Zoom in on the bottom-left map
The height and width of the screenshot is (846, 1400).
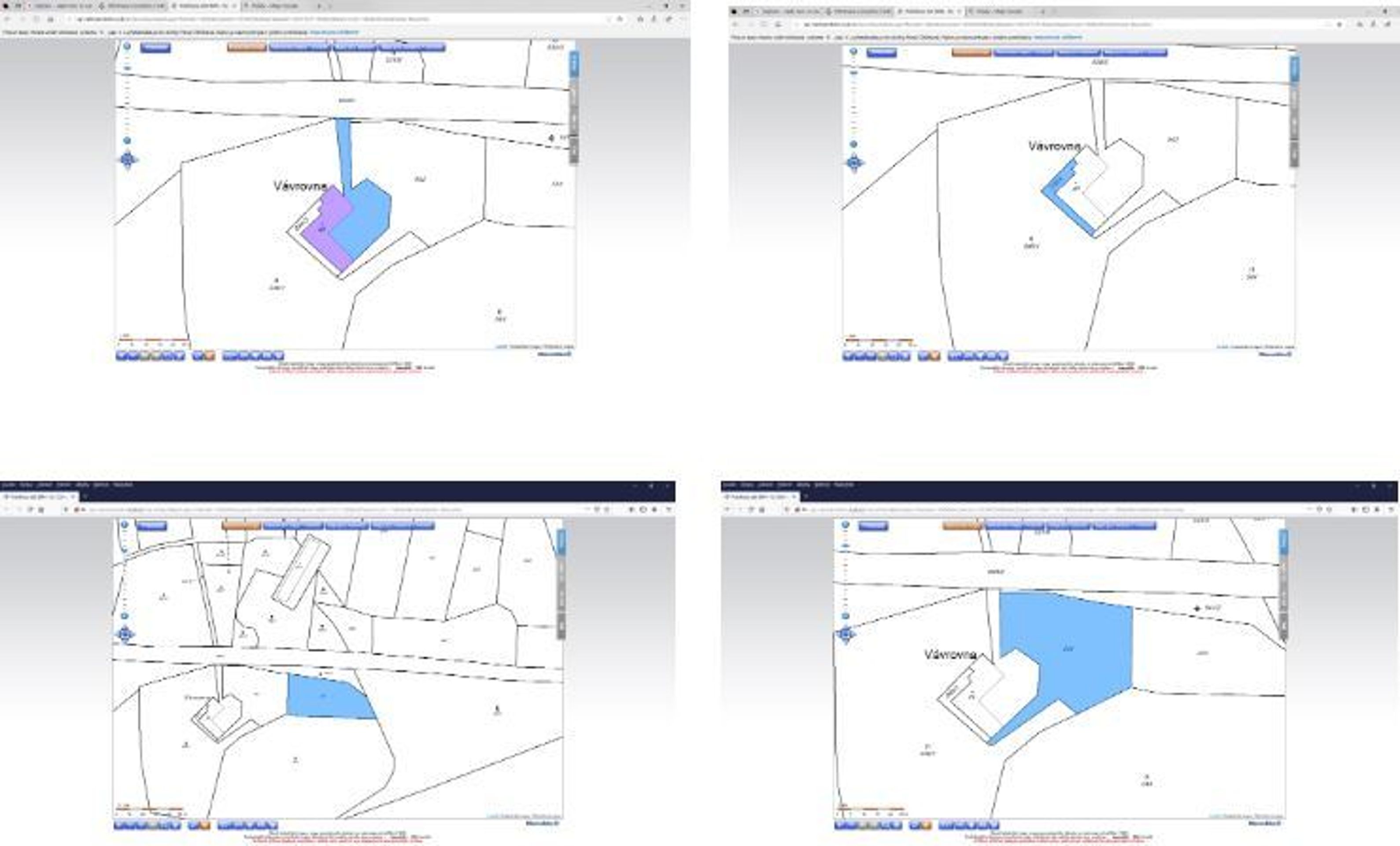tap(125, 524)
